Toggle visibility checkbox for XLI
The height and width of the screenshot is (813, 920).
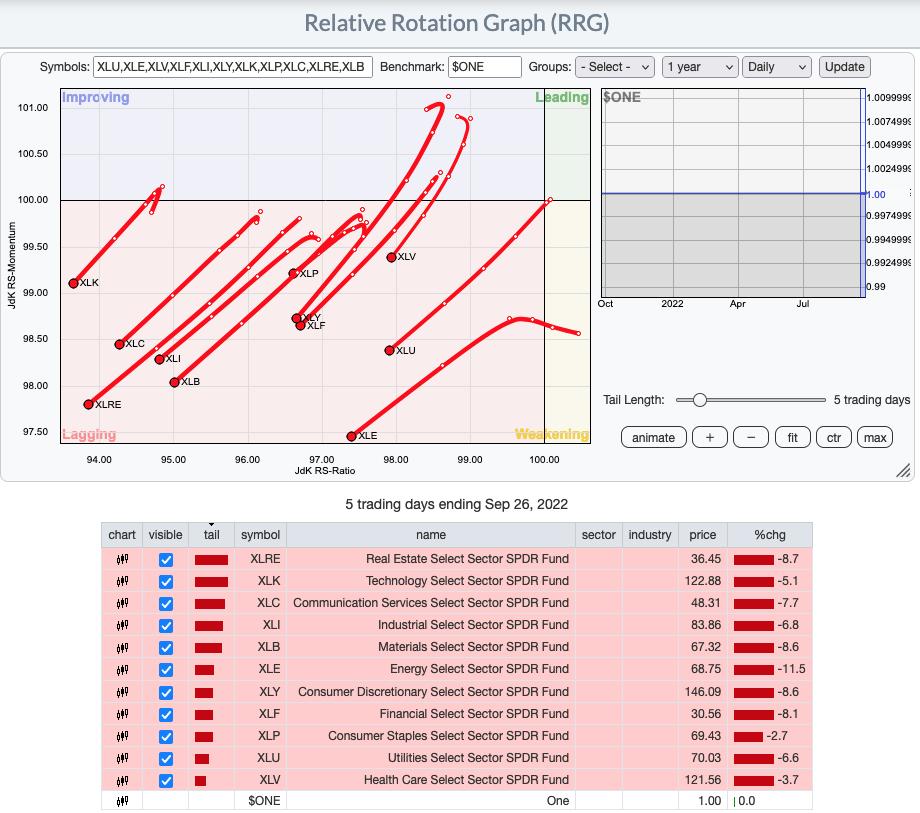[166, 625]
